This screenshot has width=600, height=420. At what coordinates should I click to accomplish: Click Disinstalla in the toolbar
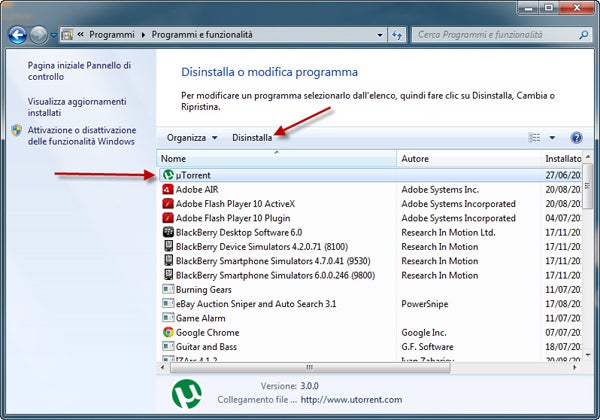[252, 138]
